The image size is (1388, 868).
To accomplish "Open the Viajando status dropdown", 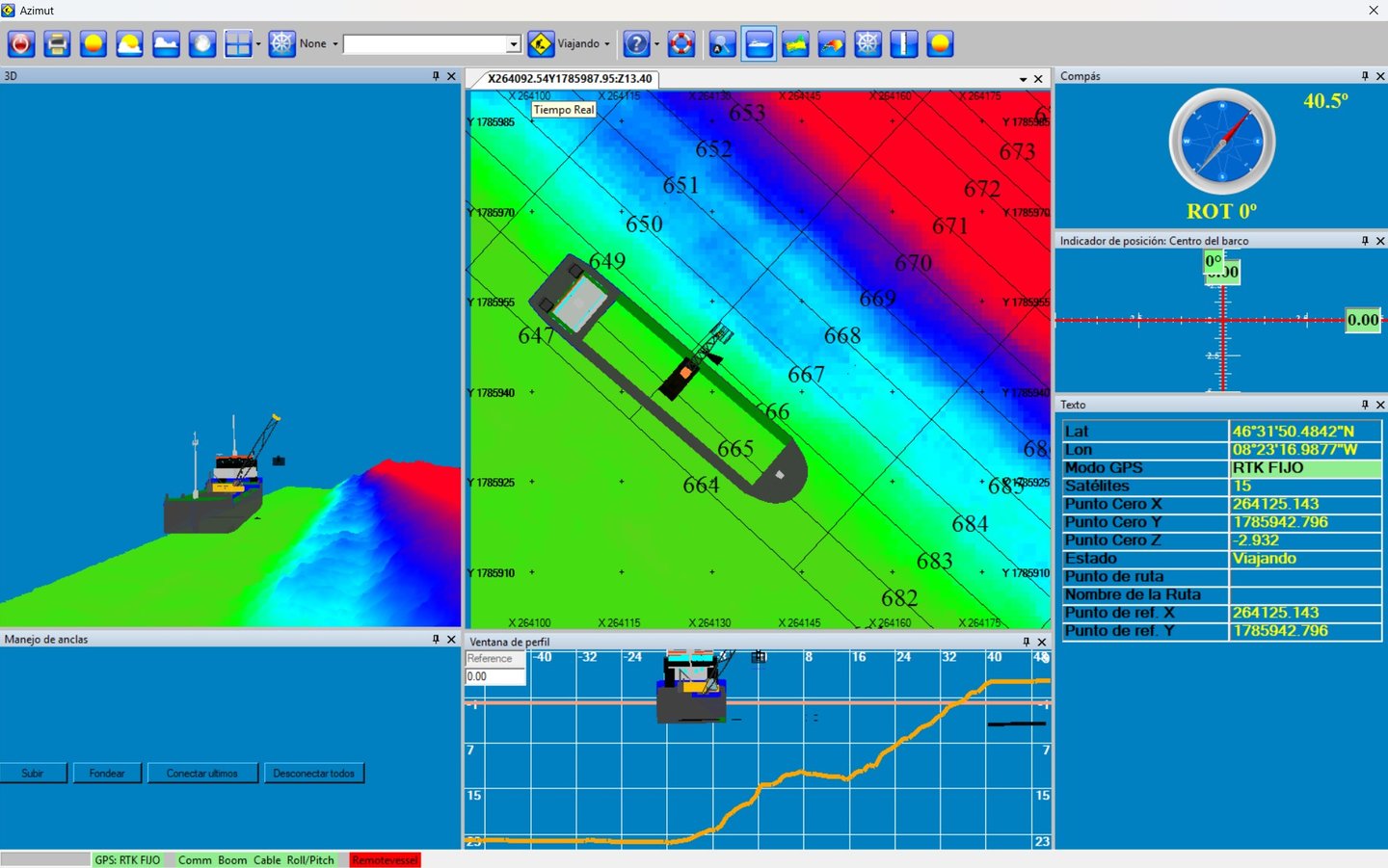I will coord(607,44).
